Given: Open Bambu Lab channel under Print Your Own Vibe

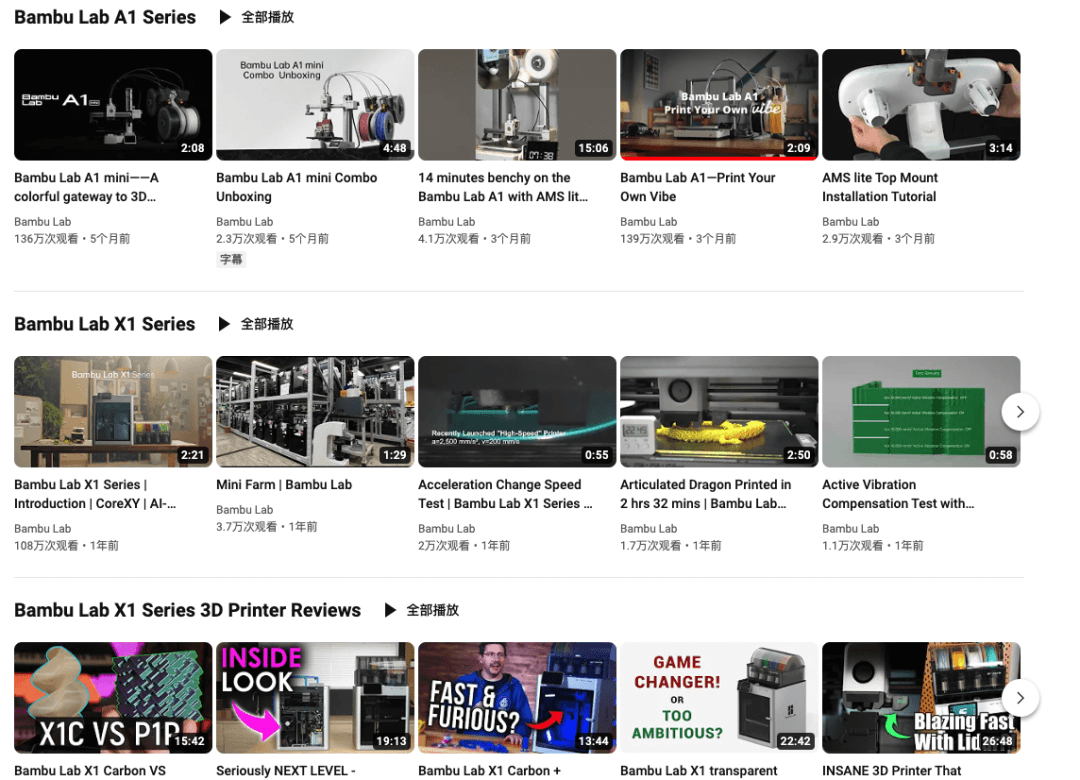Looking at the screenshot, I should point(649,222).
